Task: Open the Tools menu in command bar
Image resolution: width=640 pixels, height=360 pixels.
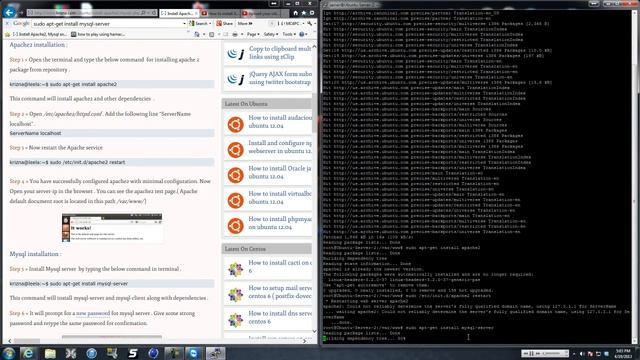Action: (x=289, y=35)
